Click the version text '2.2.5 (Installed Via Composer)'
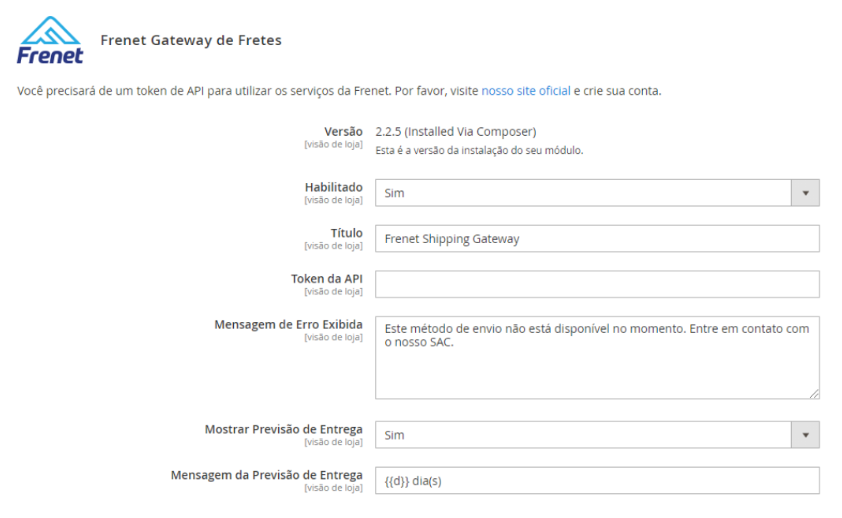Screen dimensions: 842x518 click(x=456, y=132)
